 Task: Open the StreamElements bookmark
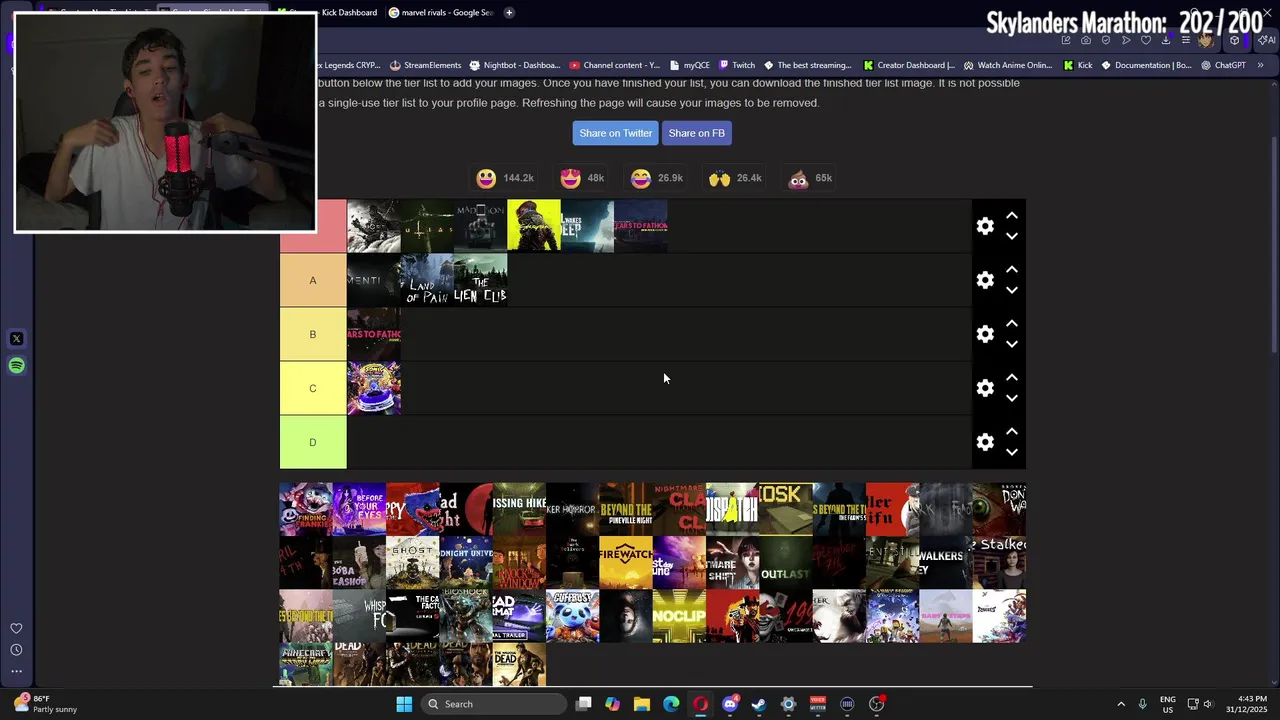(x=425, y=65)
